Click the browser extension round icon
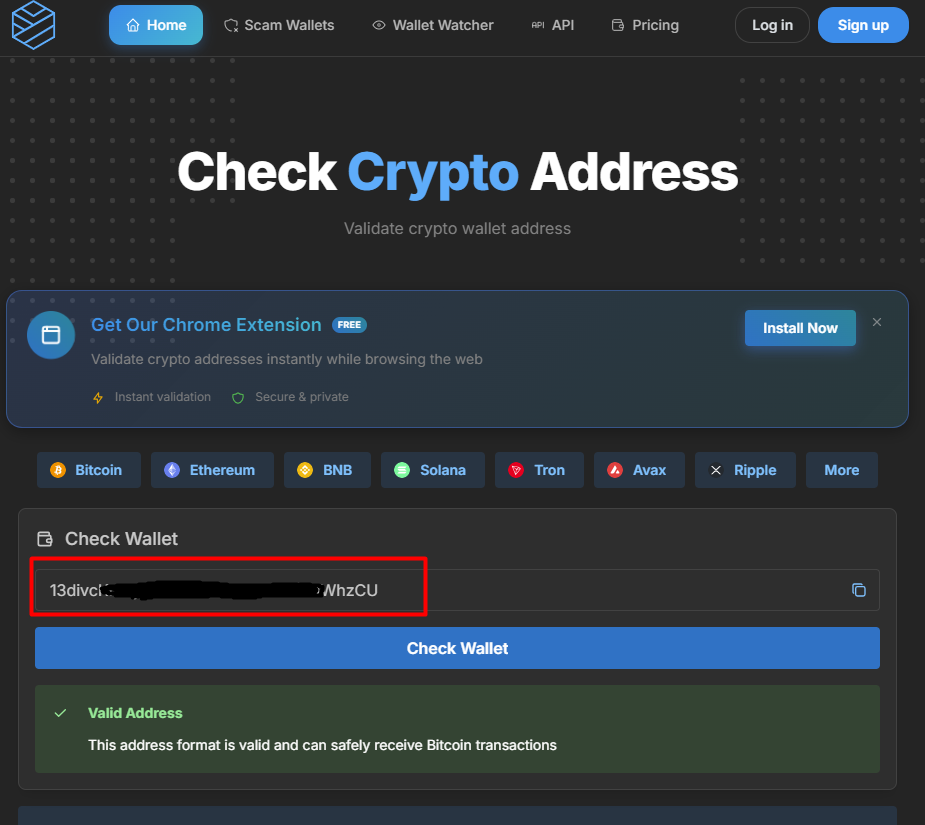 tap(51, 335)
